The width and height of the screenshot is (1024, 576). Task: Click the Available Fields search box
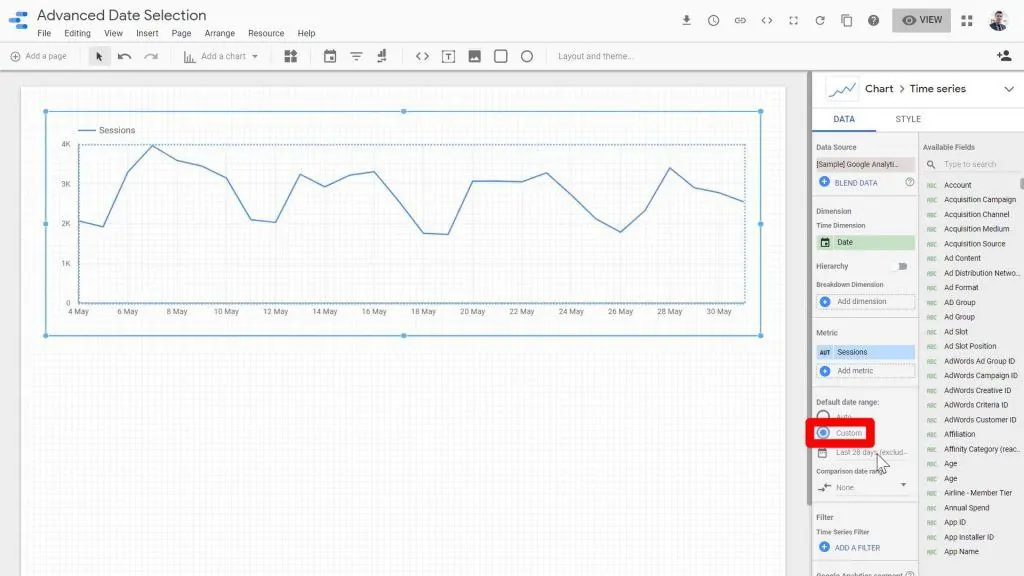coord(970,164)
